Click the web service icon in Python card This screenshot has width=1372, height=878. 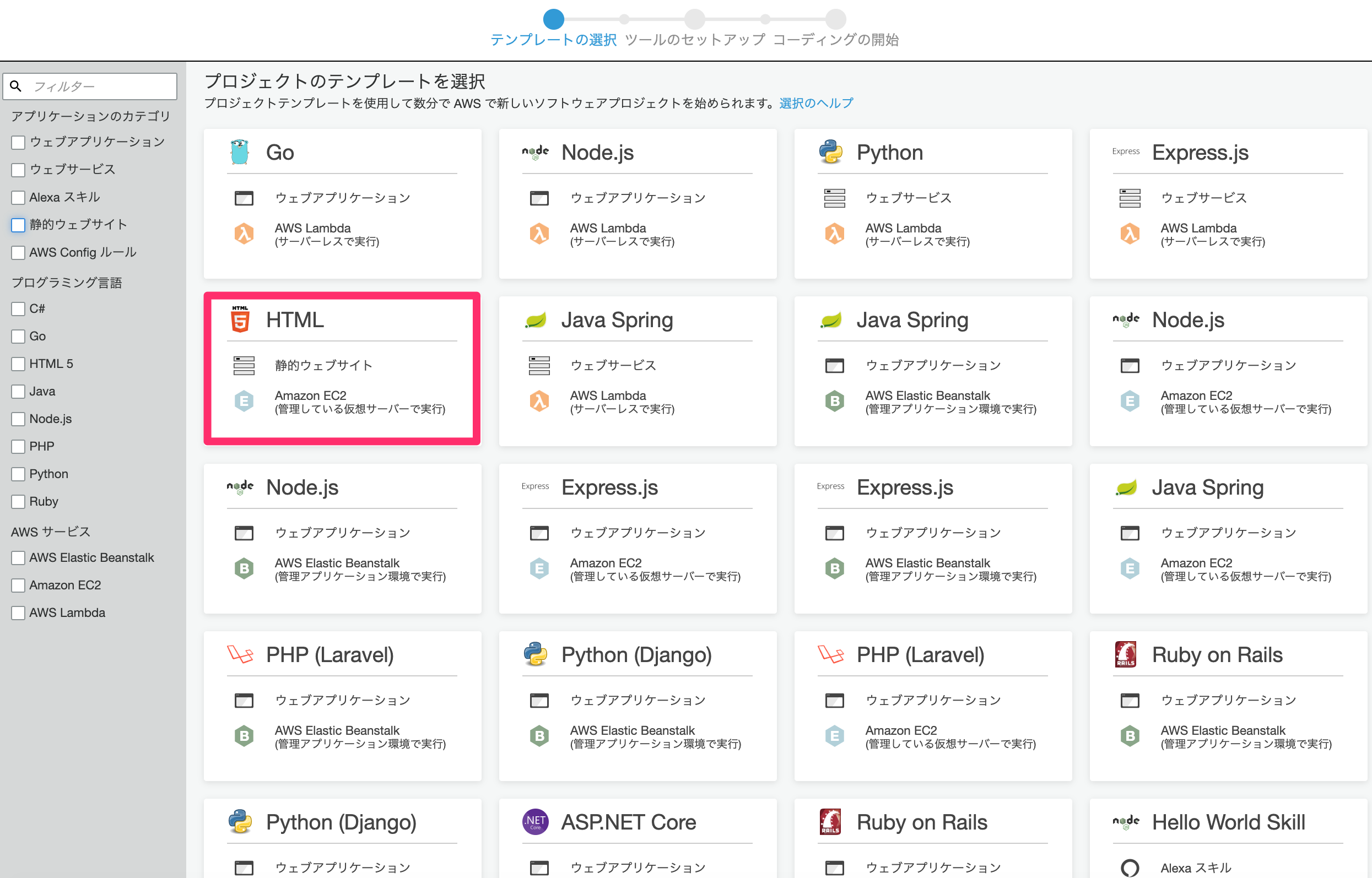(834, 198)
